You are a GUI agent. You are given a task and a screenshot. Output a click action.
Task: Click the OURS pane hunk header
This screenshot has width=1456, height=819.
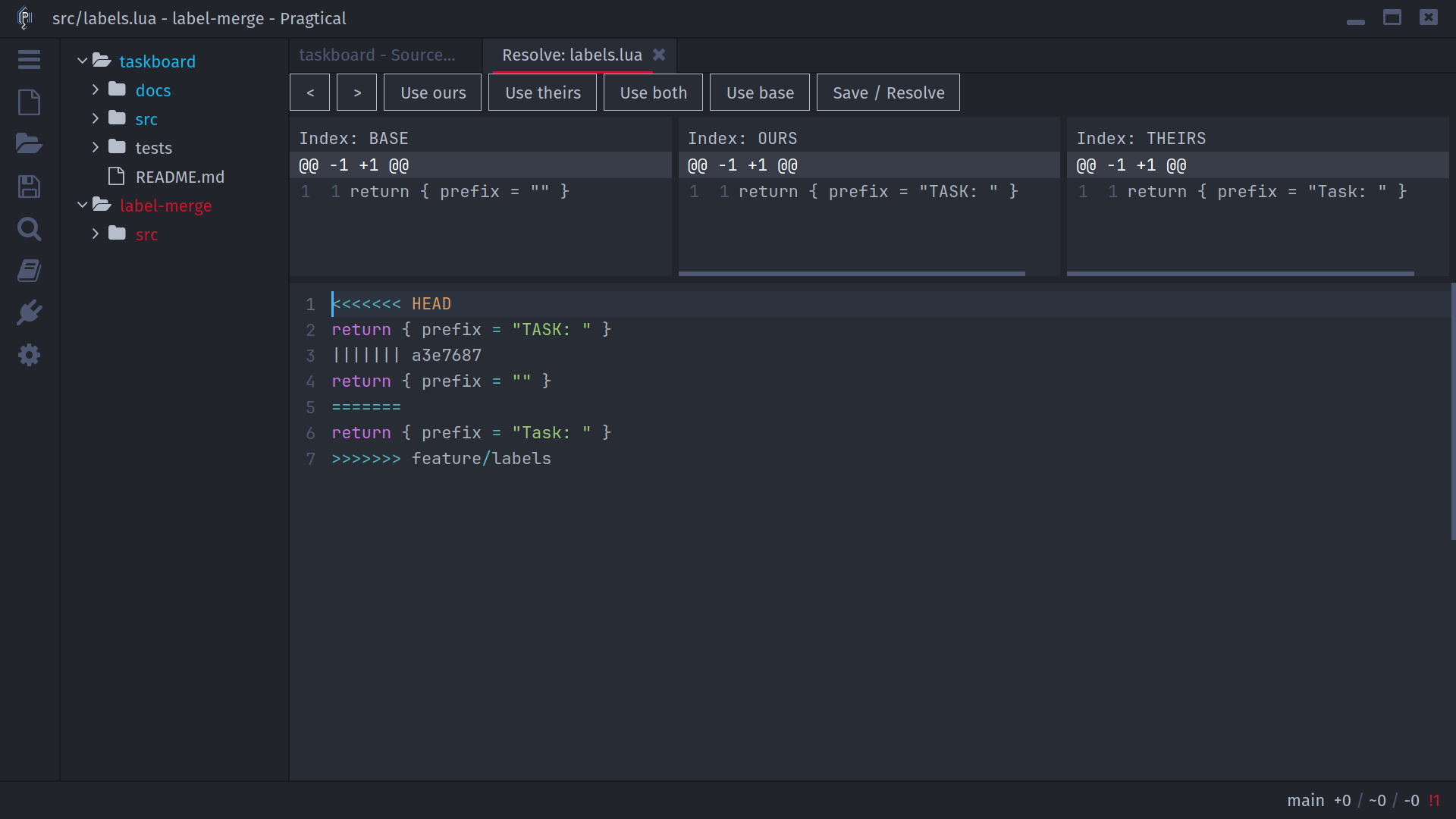pos(869,165)
